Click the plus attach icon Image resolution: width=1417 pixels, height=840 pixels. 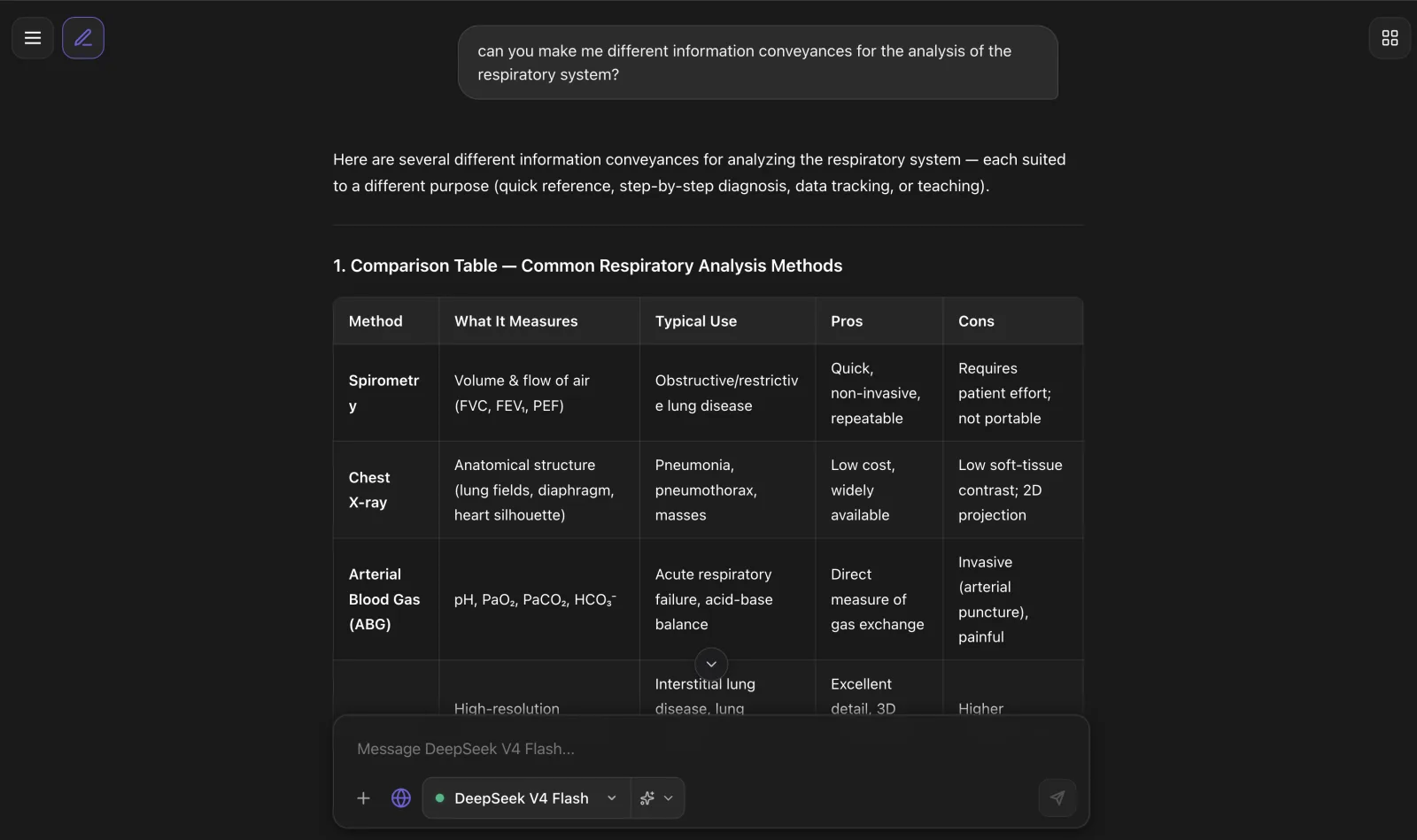[363, 798]
